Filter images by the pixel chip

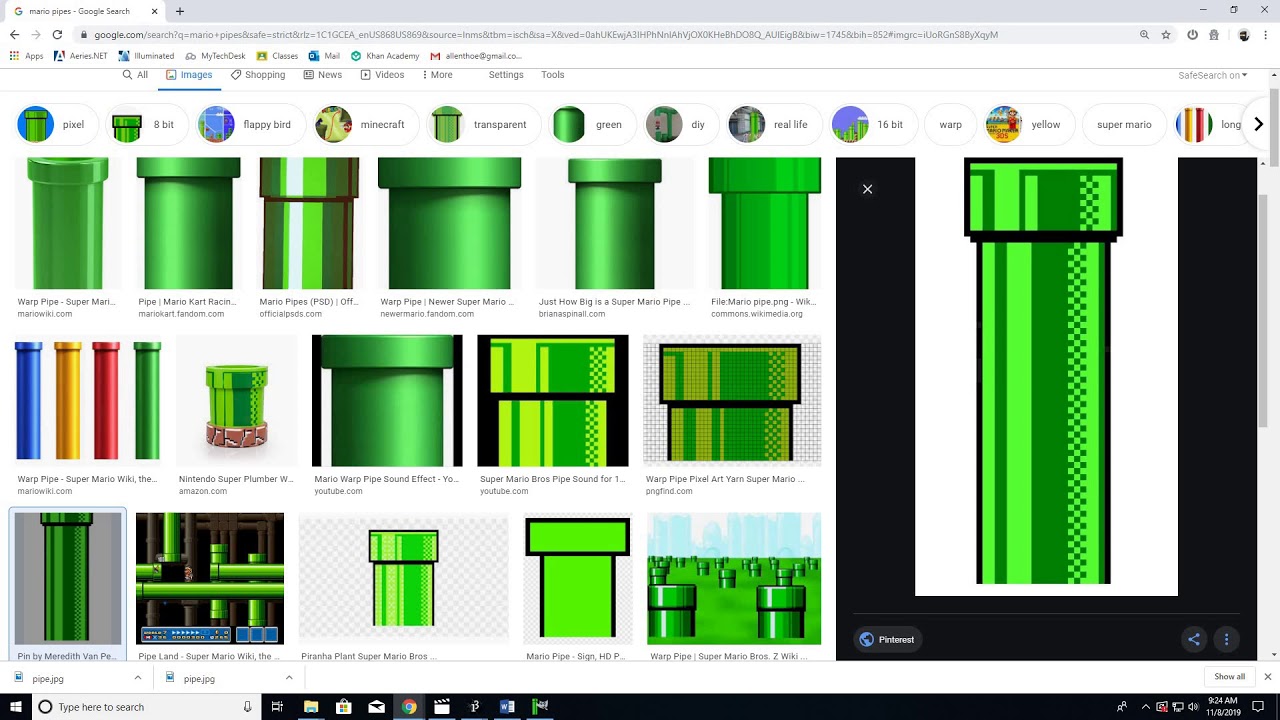tap(56, 125)
